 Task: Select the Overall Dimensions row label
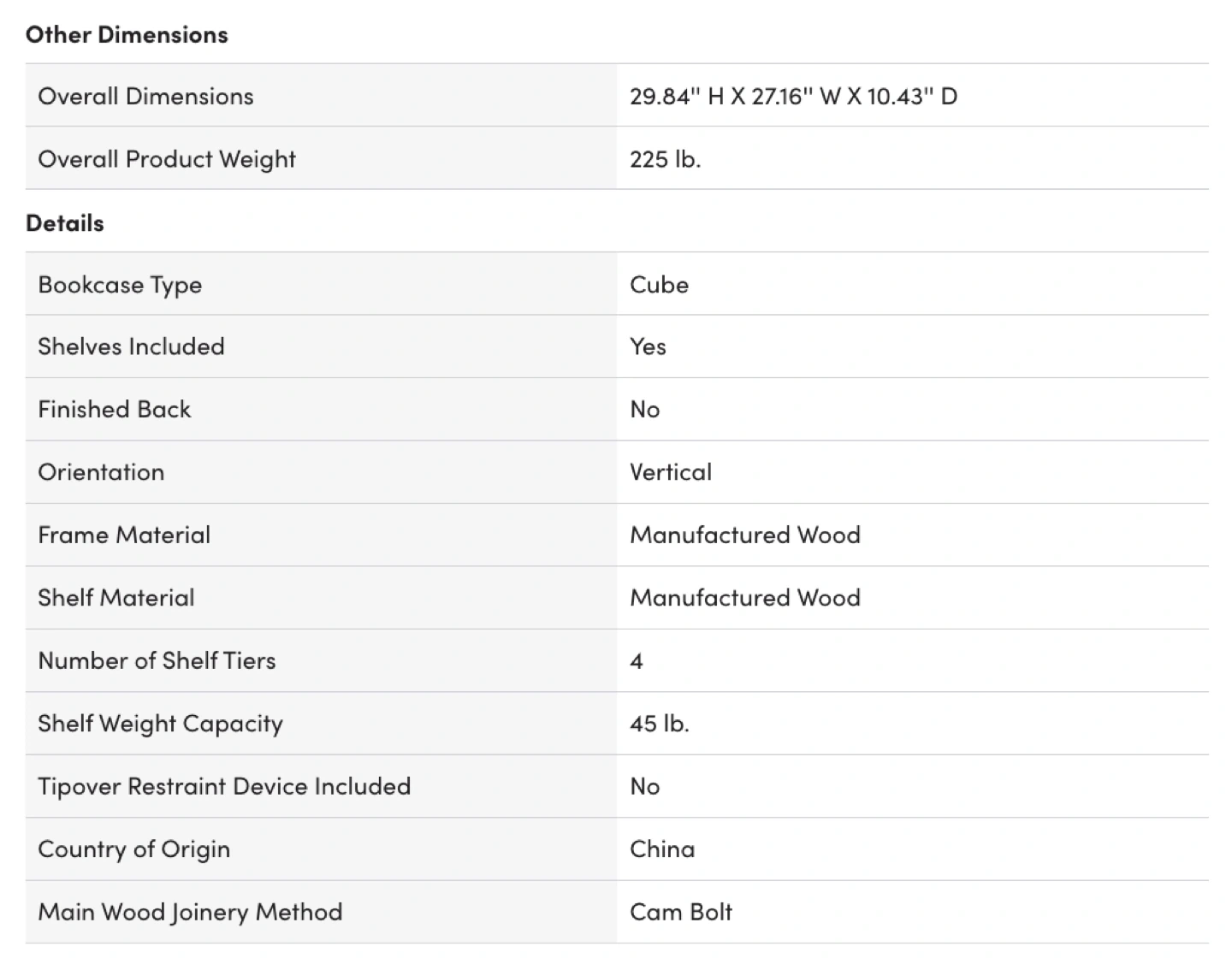145,96
